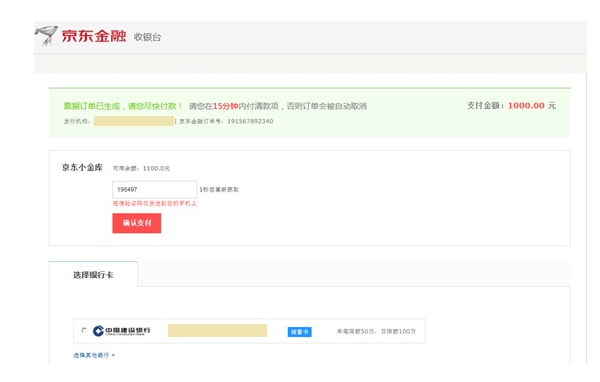600x382 pixels.
Task: Expand the 选择其他银行 dropdown
Action: click(94, 355)
